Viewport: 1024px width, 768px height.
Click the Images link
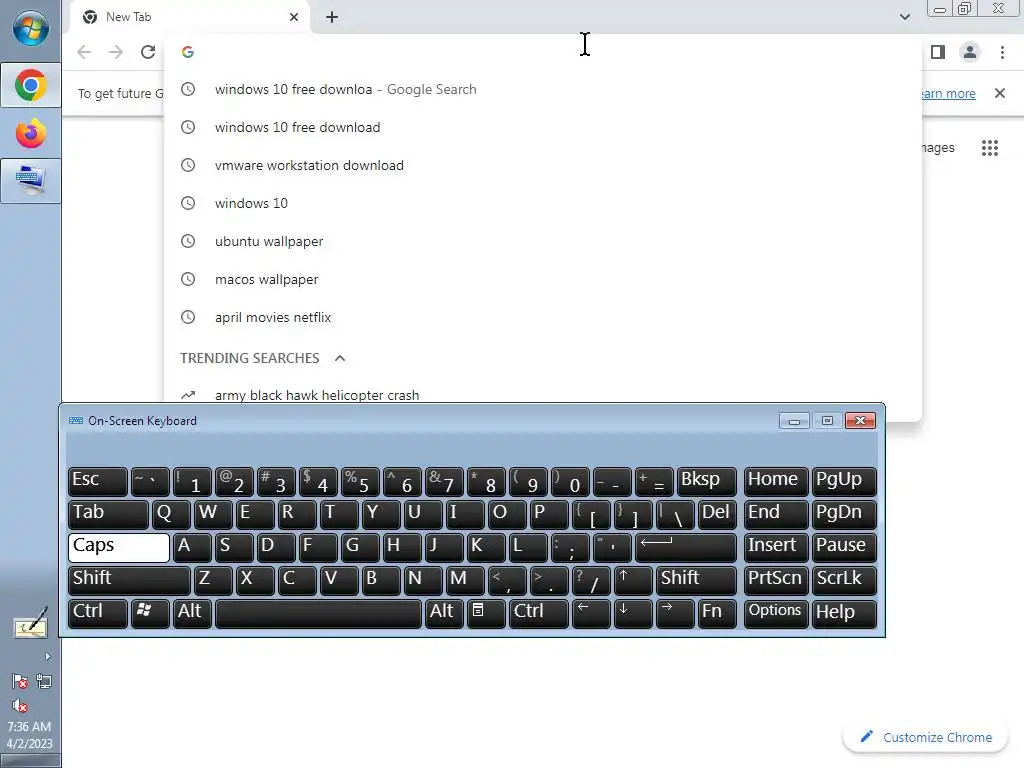pyautogui.click(x=938, y=148)
